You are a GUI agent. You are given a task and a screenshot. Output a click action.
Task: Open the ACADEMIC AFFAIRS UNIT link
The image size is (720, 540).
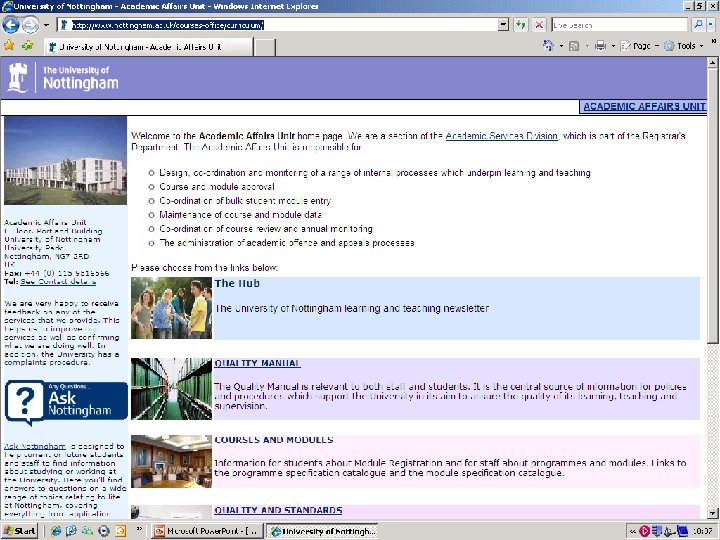pos(644,107)
